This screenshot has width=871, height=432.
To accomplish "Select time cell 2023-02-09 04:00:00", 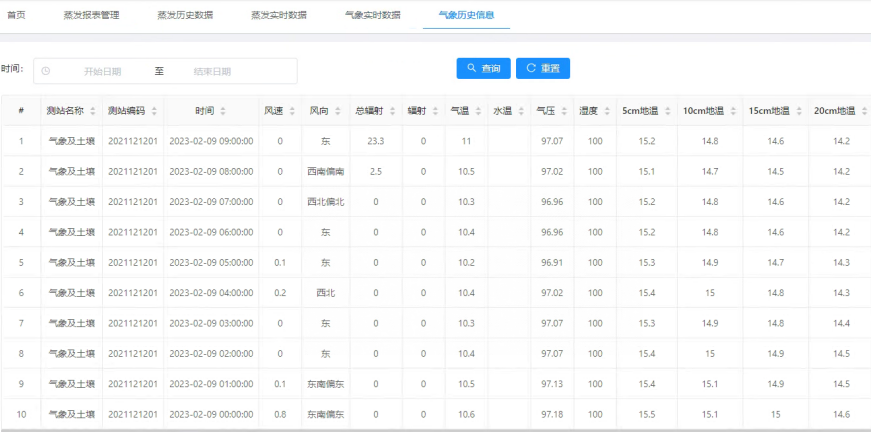I will 211,293.
